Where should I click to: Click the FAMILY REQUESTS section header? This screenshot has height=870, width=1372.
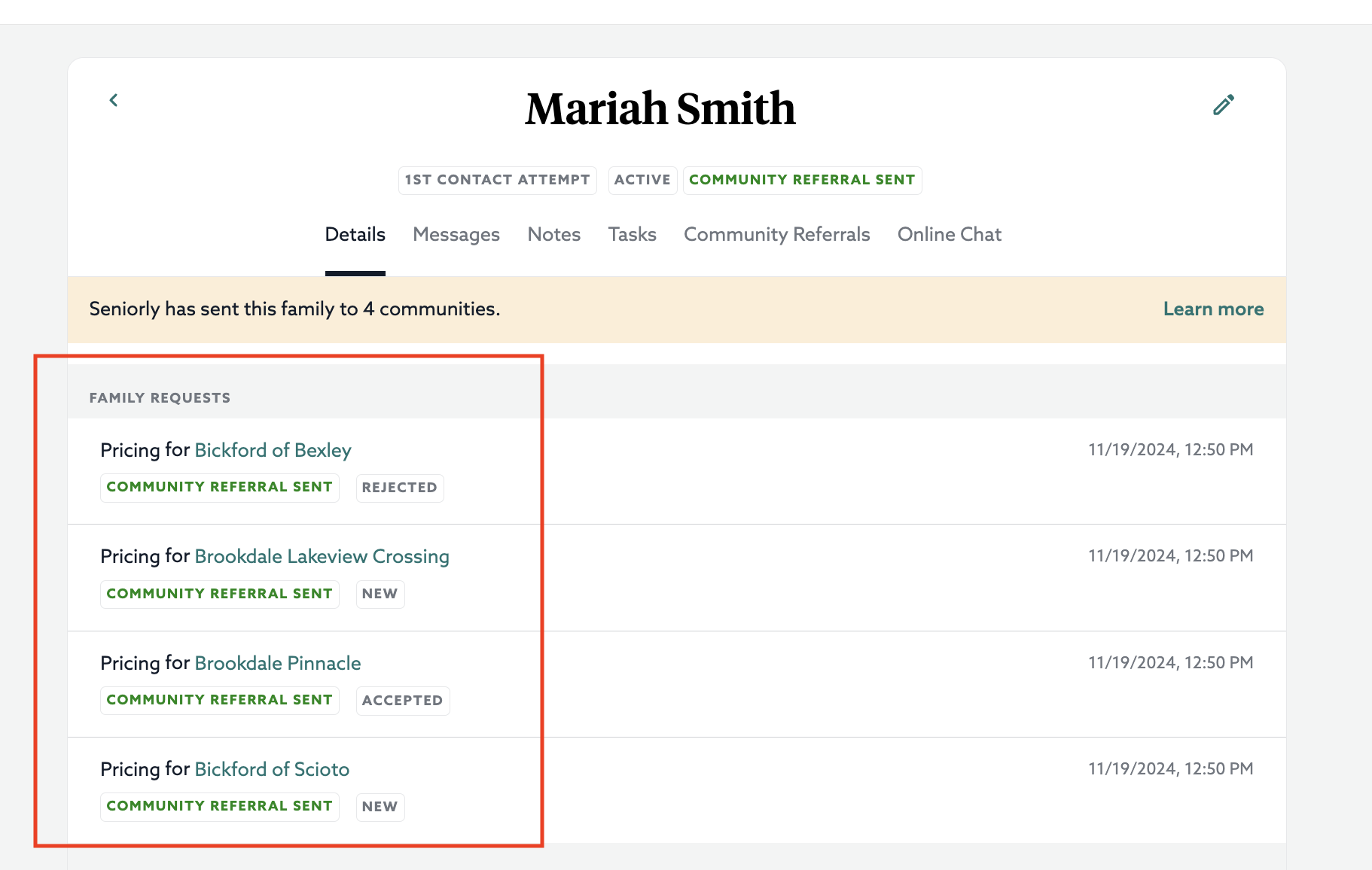160,398
